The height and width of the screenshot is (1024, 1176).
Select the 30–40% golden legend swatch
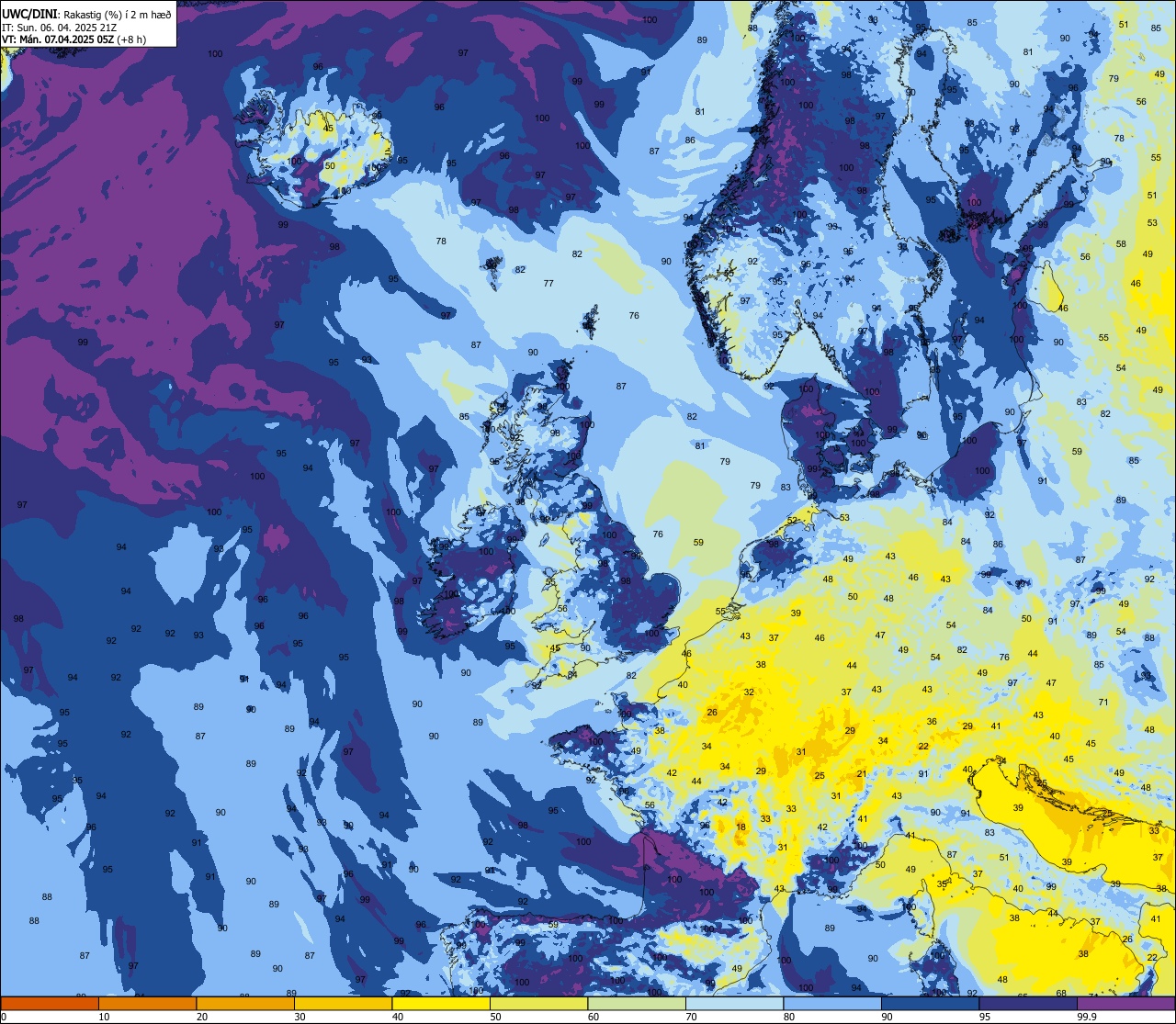point(343,1003)
